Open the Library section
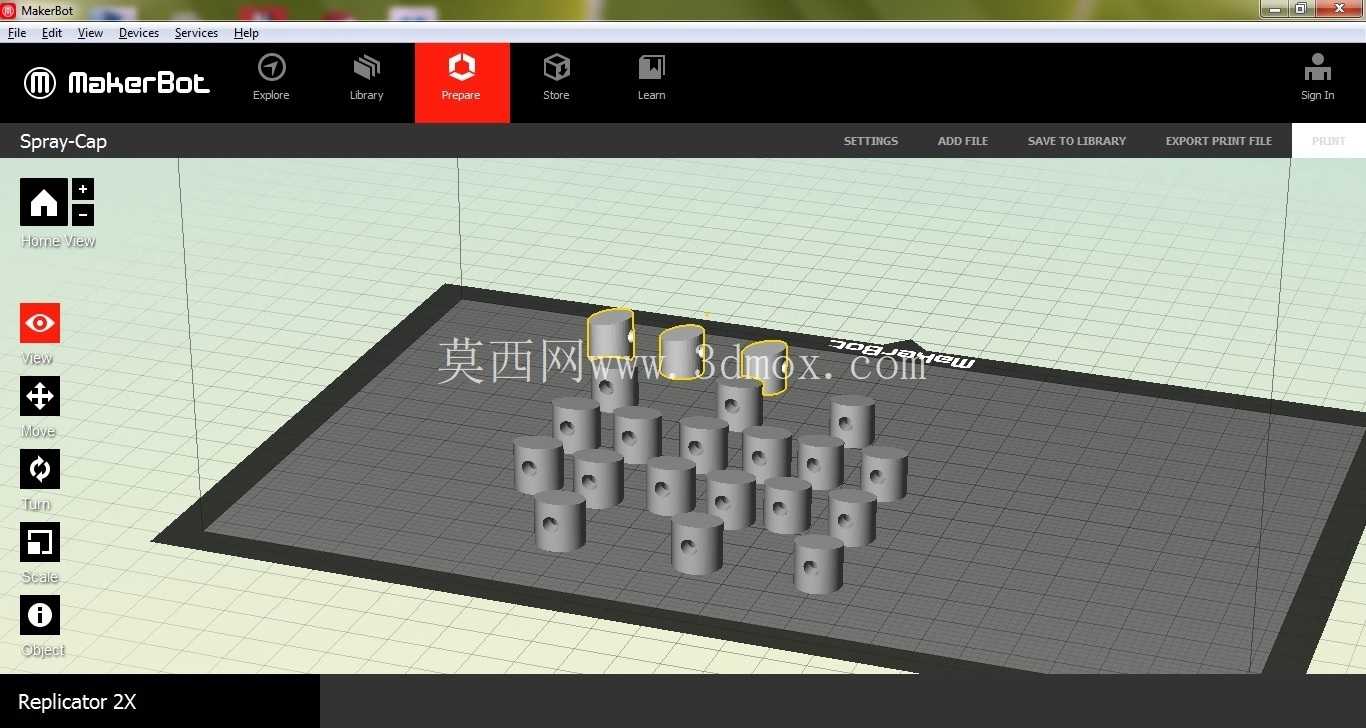 click(367, 78)
